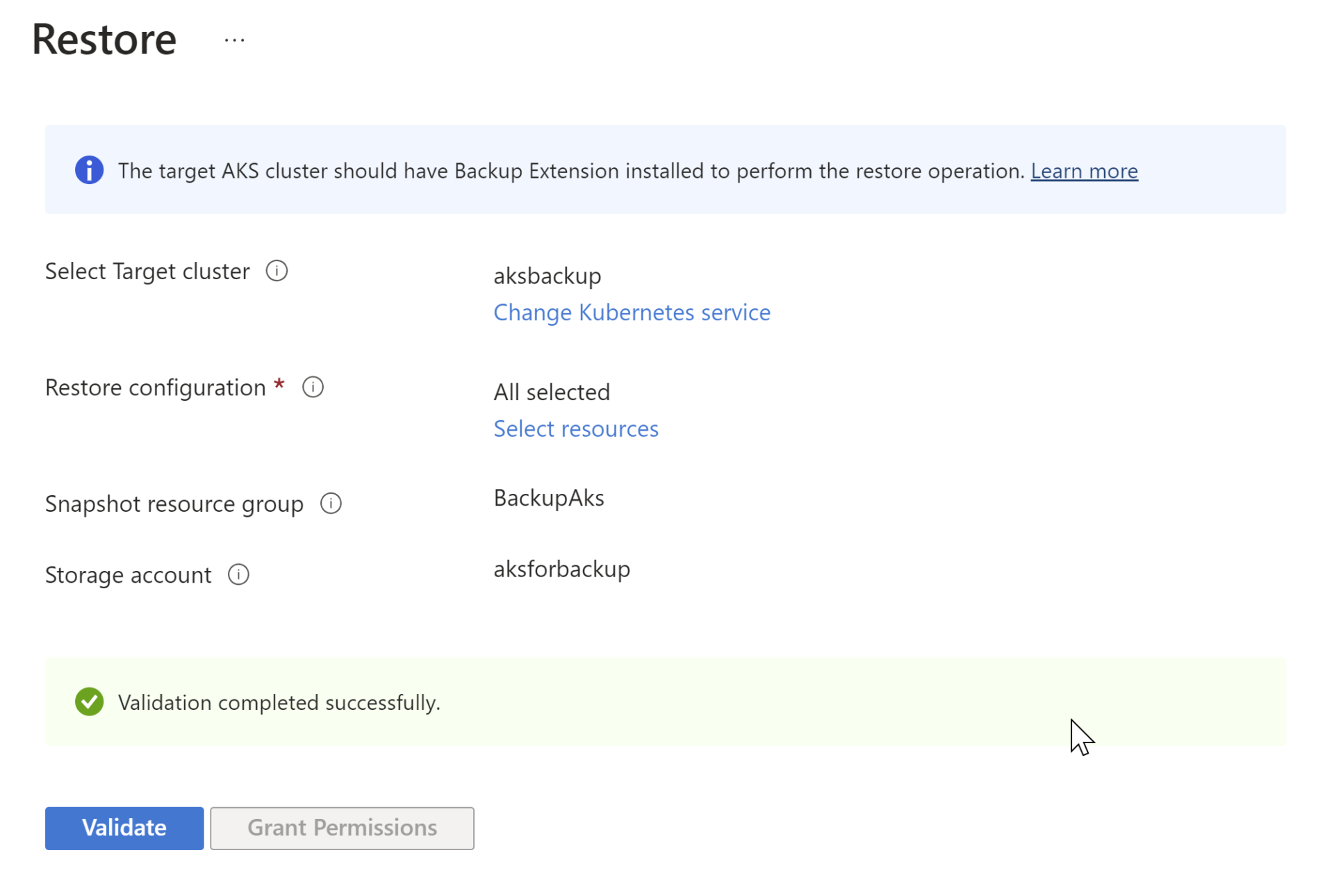Click the 'Restore configuration' label
This screenshot has height=896, width=1334.
tap(155, 388)
